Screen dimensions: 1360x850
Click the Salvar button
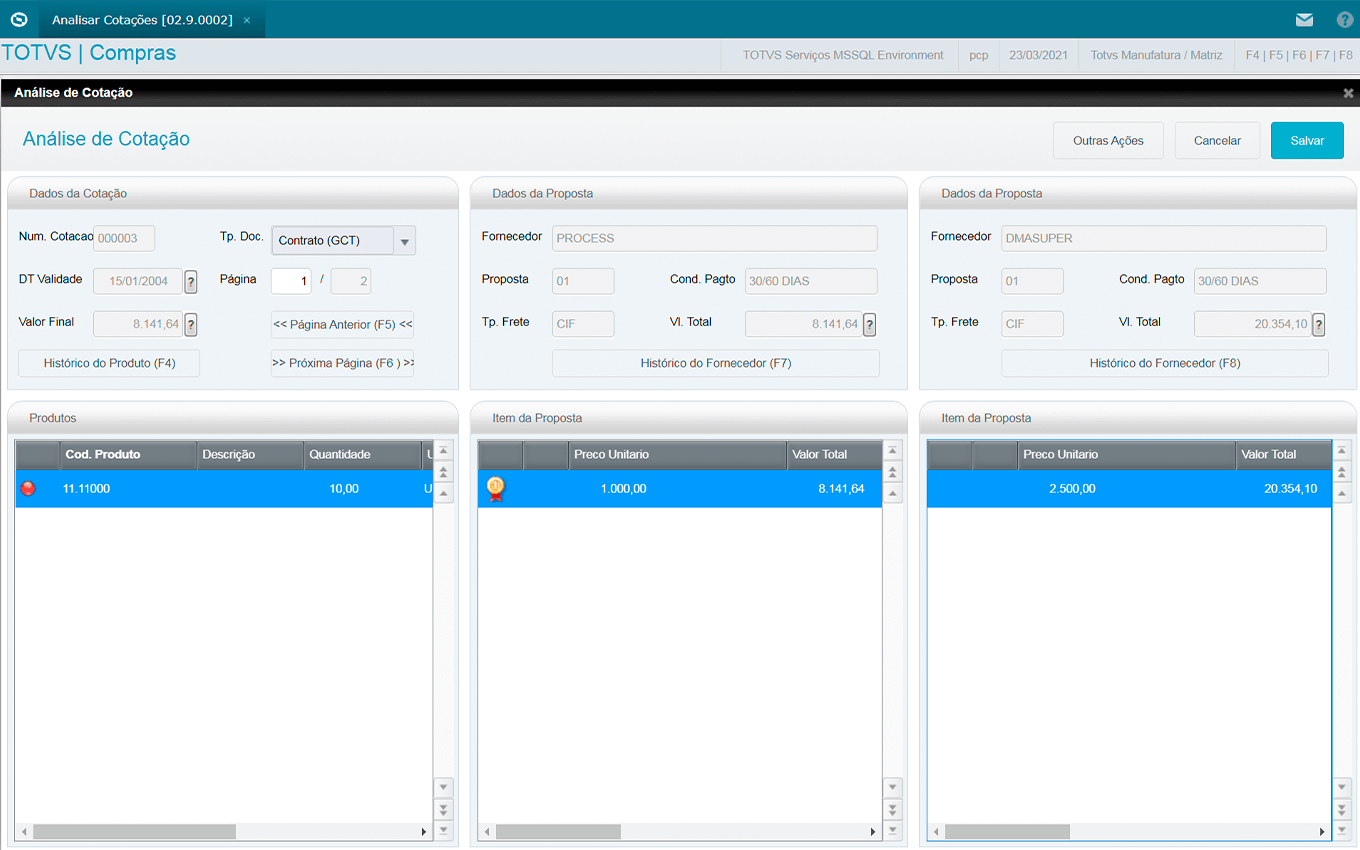1307,141
